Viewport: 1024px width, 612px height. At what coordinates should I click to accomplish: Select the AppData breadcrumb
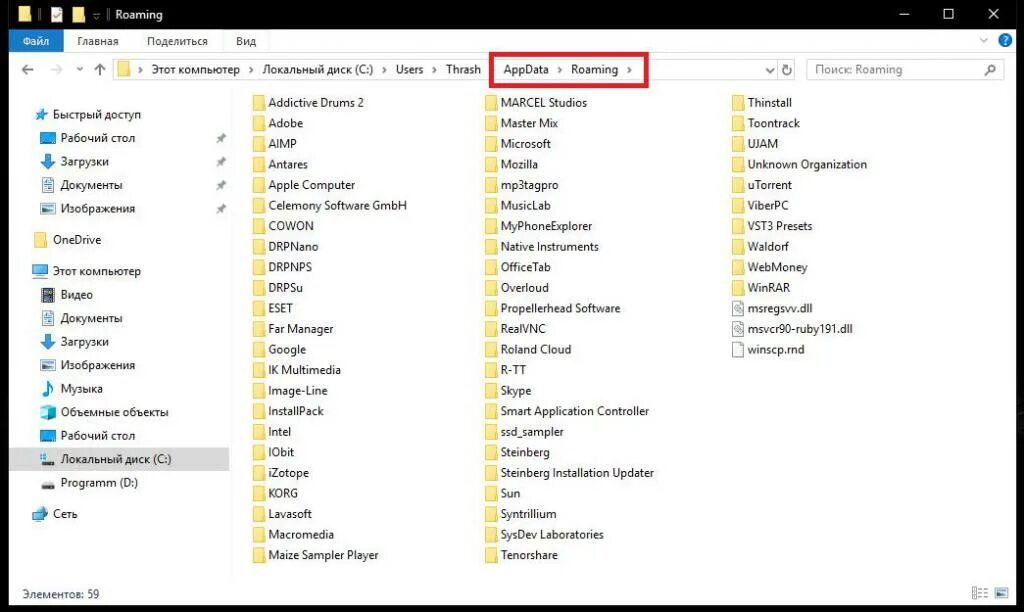tap(526, 69)
